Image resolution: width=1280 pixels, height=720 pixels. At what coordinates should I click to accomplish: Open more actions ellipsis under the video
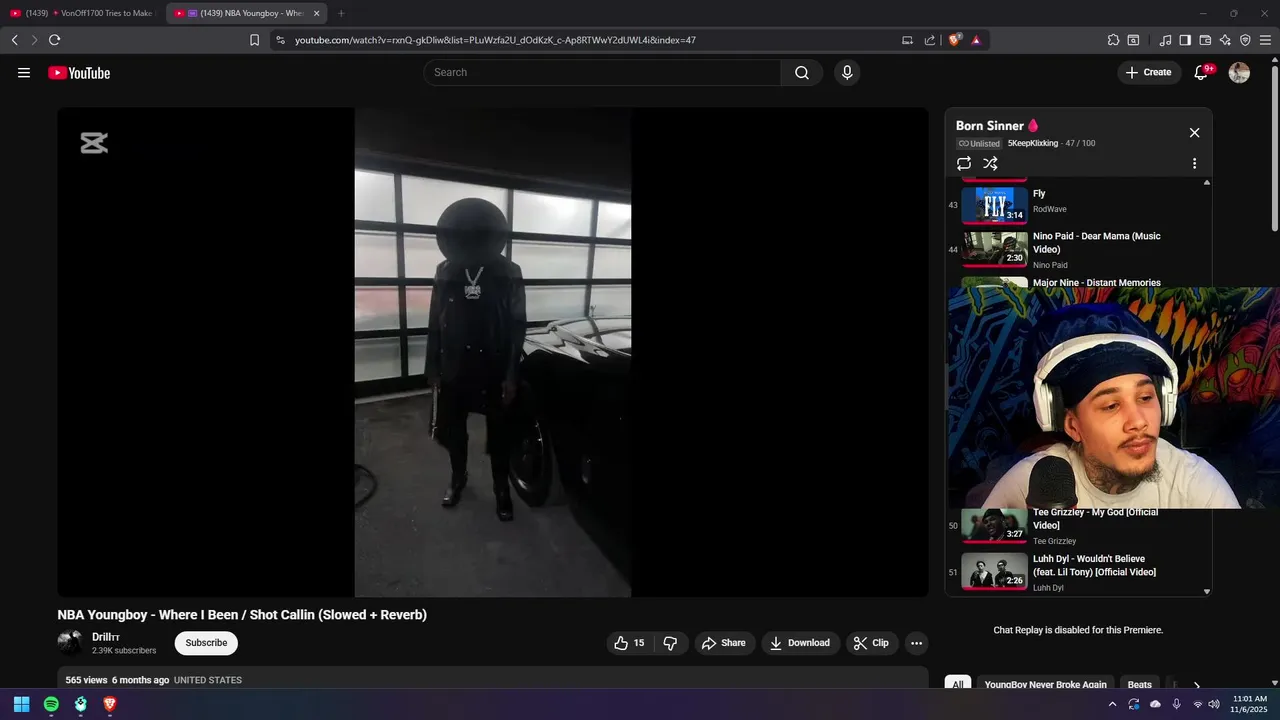tap(916, 643)
